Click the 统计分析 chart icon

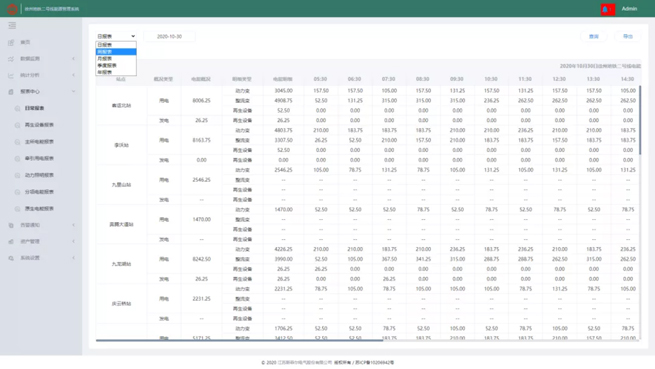11,75
